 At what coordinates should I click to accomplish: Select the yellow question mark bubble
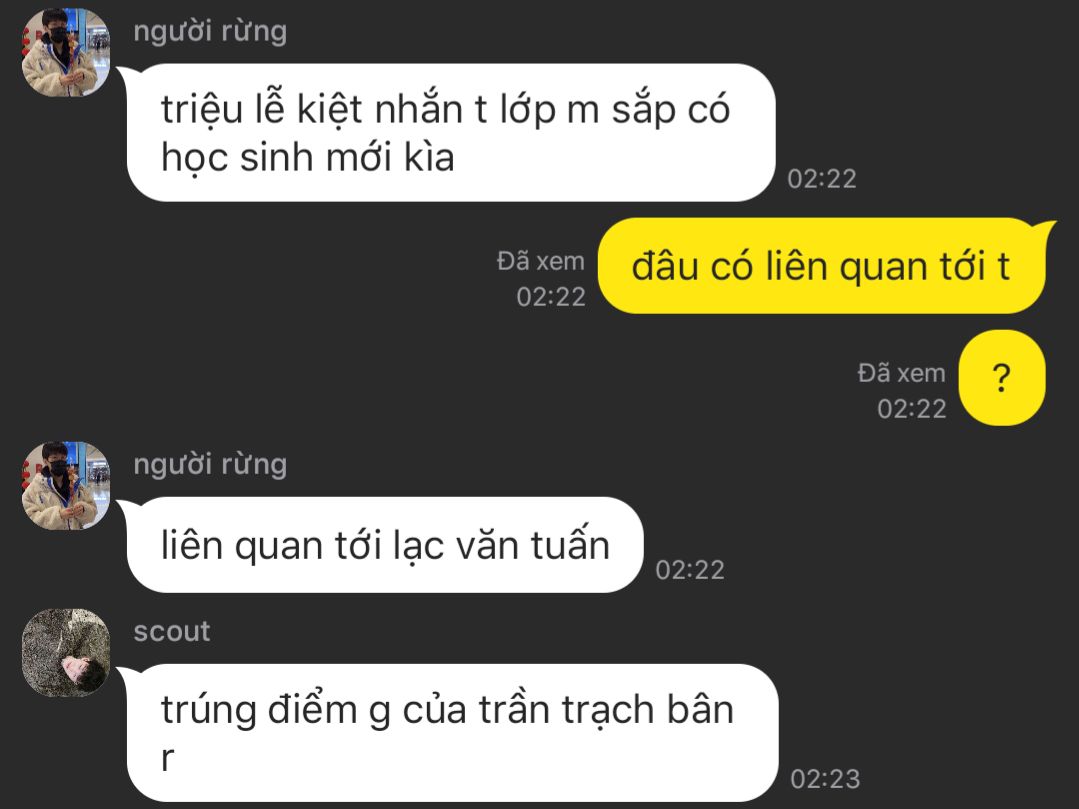(1002, 378)
